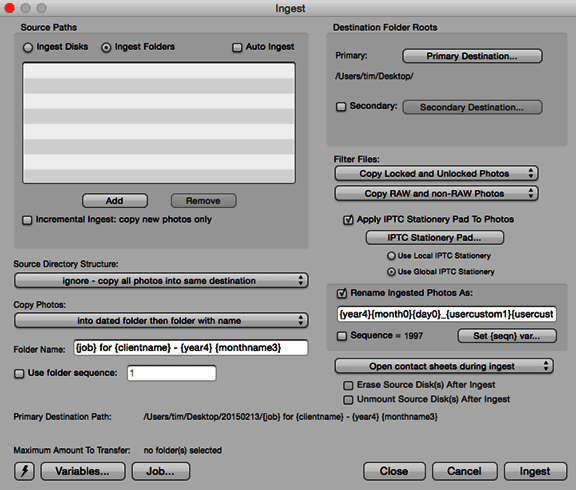Click the Job... button
This screenshot has height=490, width=576.
(161, 471)
